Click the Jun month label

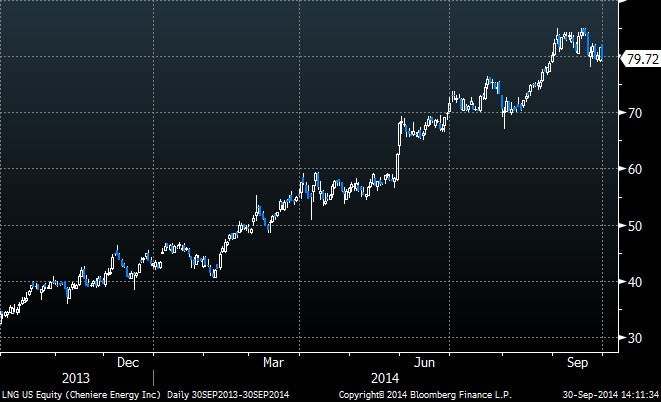[x=424, y=362]
